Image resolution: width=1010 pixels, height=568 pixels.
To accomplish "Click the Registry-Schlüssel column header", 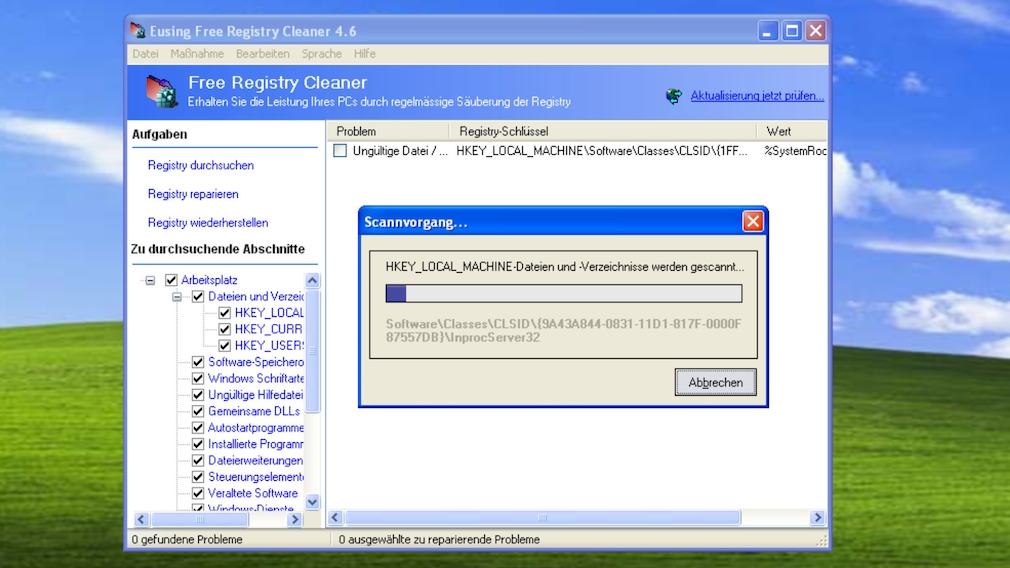I will point(504,131).
